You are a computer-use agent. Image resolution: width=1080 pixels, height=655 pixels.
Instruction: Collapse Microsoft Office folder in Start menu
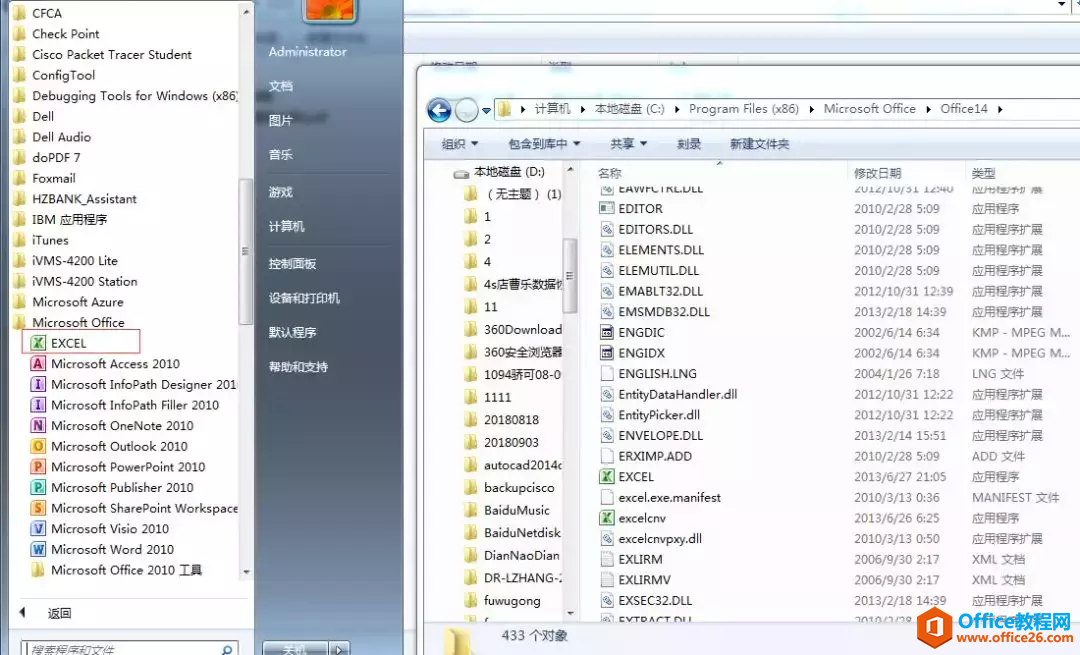[x=69, y=322]
